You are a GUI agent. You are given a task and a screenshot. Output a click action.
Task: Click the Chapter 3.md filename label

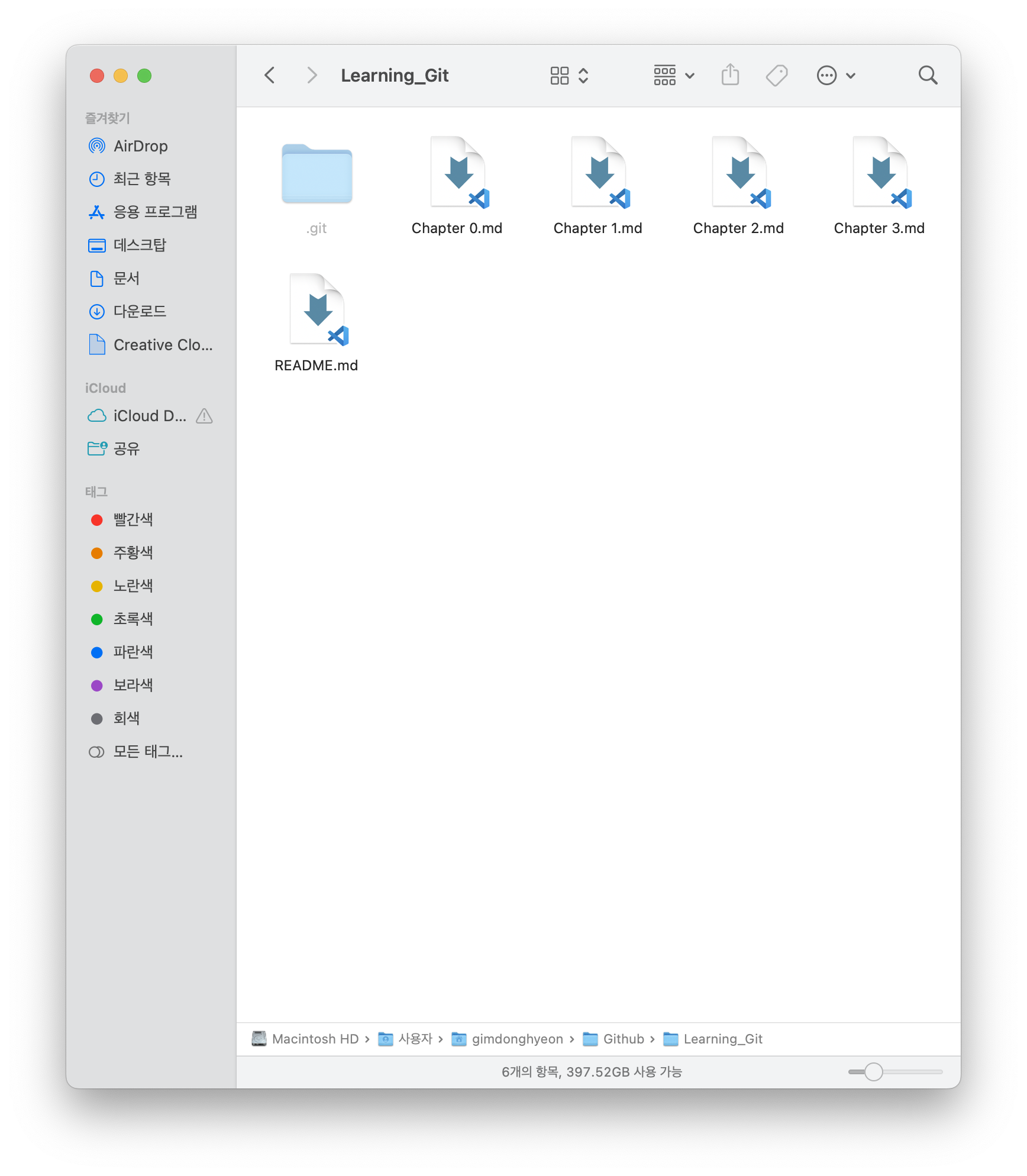(x=879, y=228)
